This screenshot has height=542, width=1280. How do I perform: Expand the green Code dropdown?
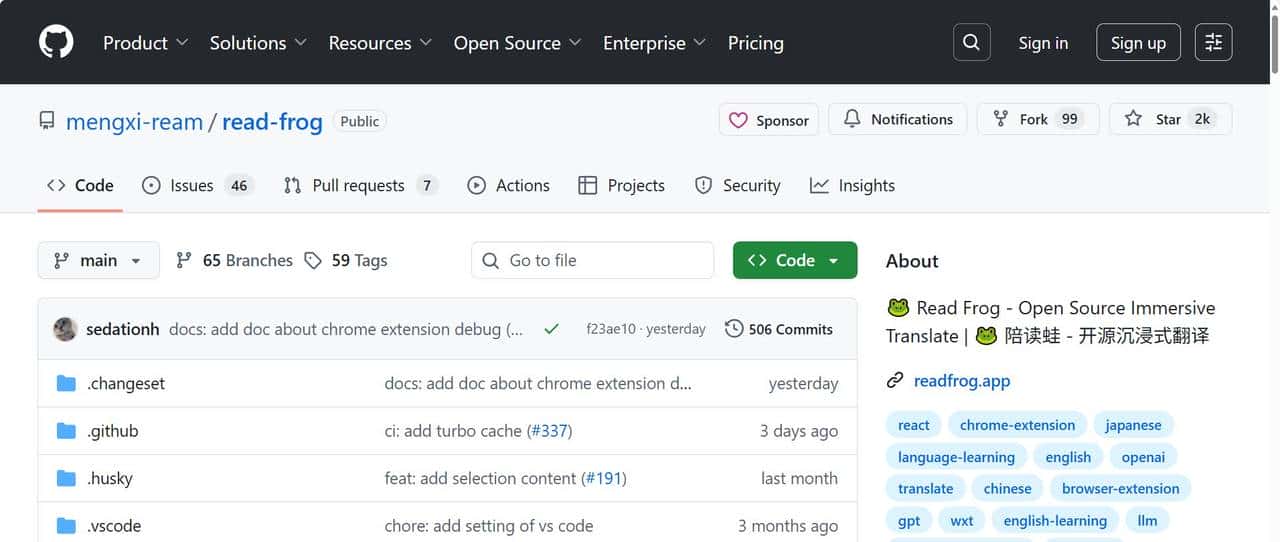click(x=794, y=260)
